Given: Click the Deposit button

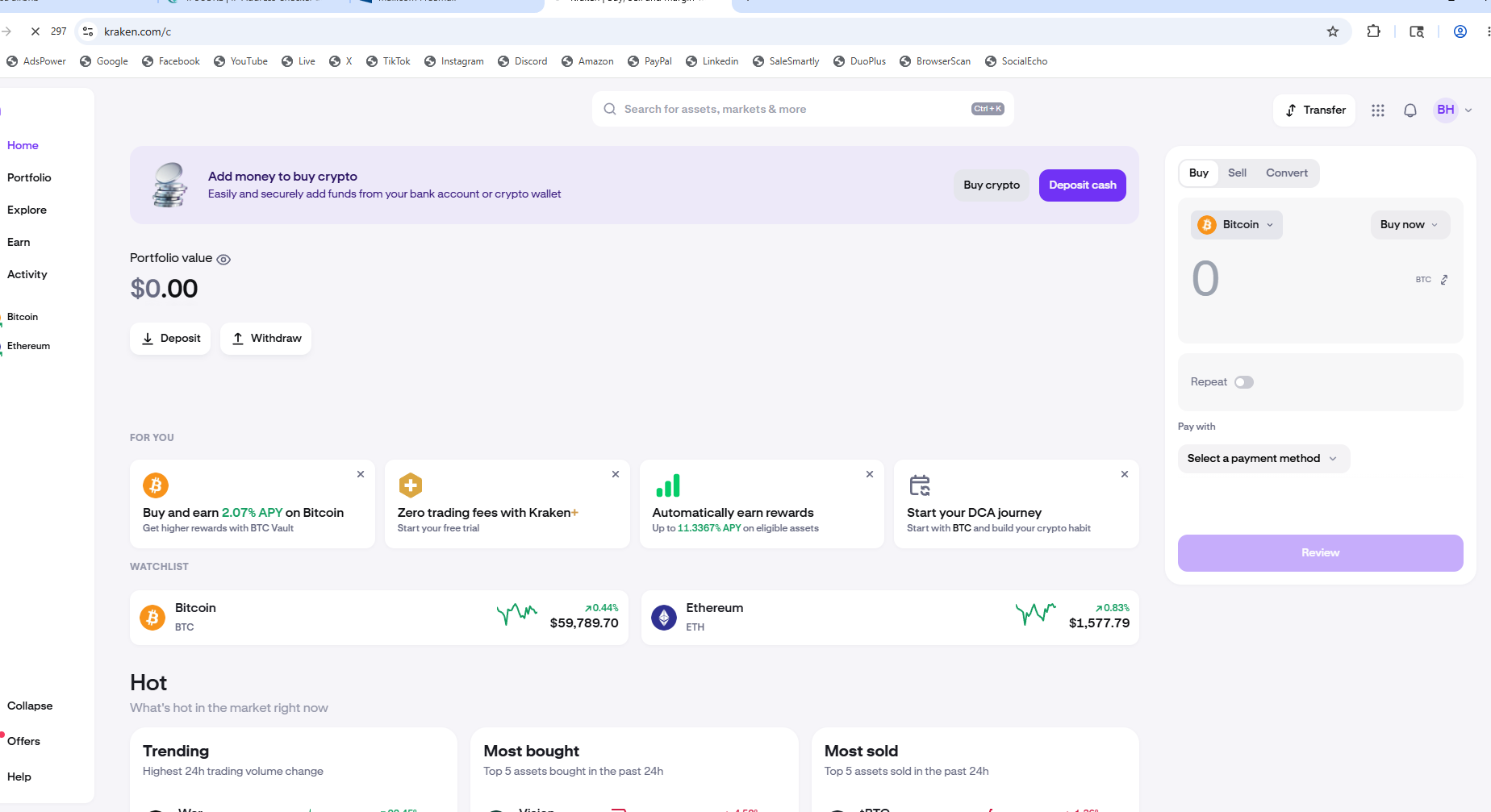Looking at the screenshot, I should (x=170, y=339).
